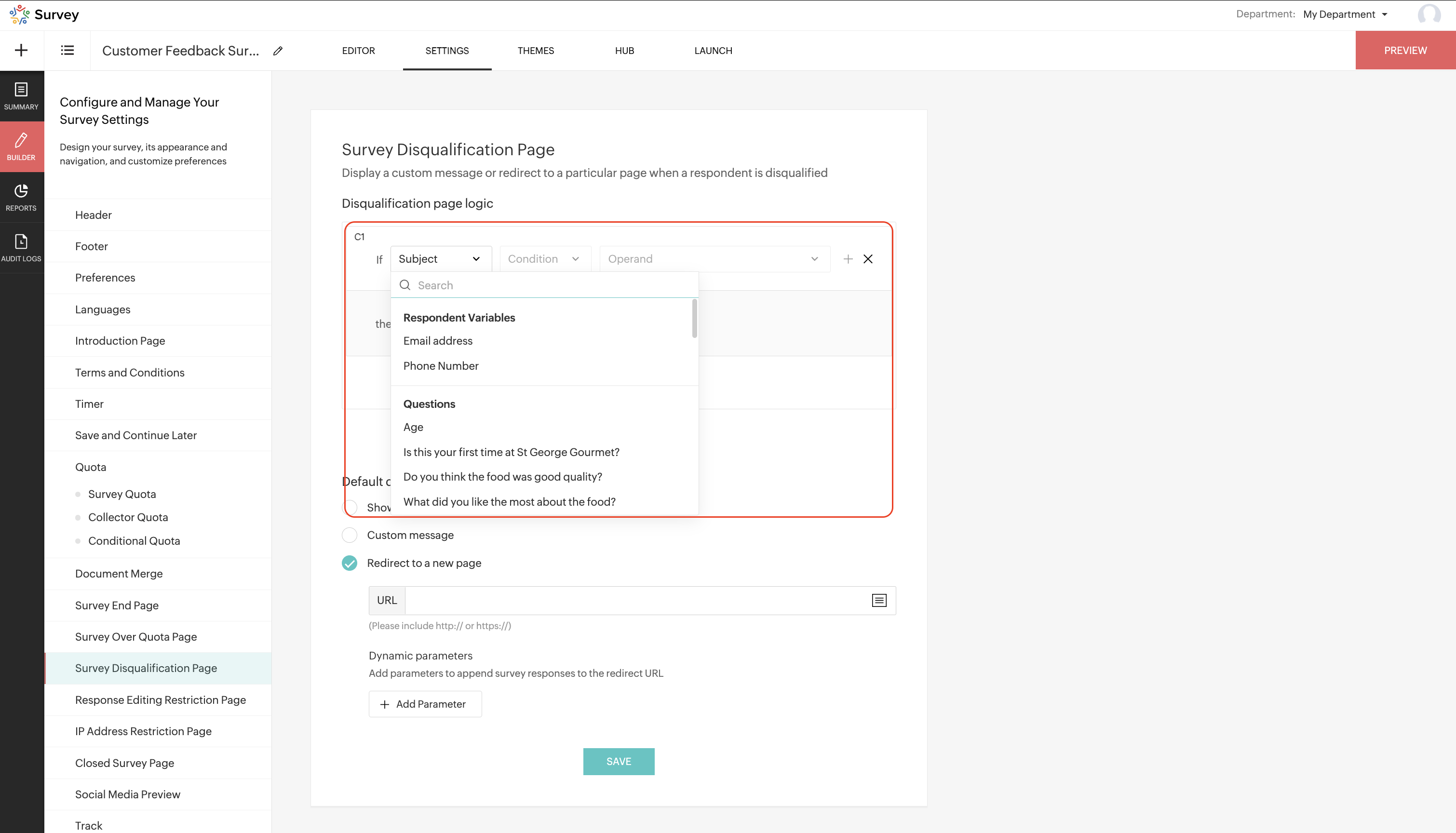Select Redirect to a new page option
1456x833 pixels.
(350, 563)
